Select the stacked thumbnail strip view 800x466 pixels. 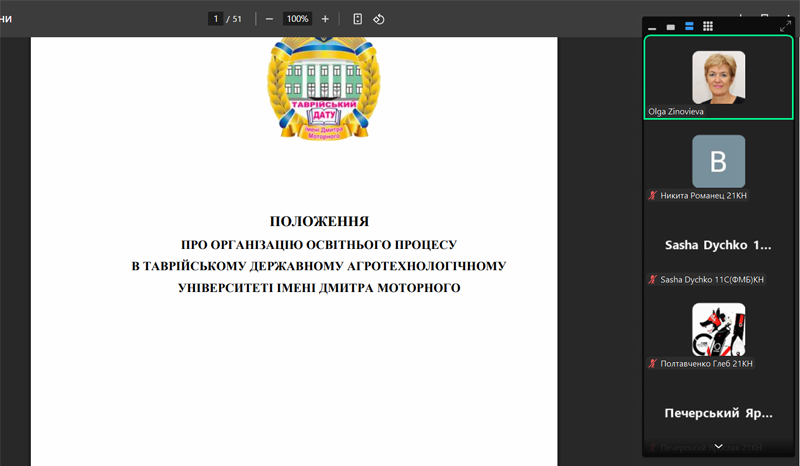(x=689, y=27)
